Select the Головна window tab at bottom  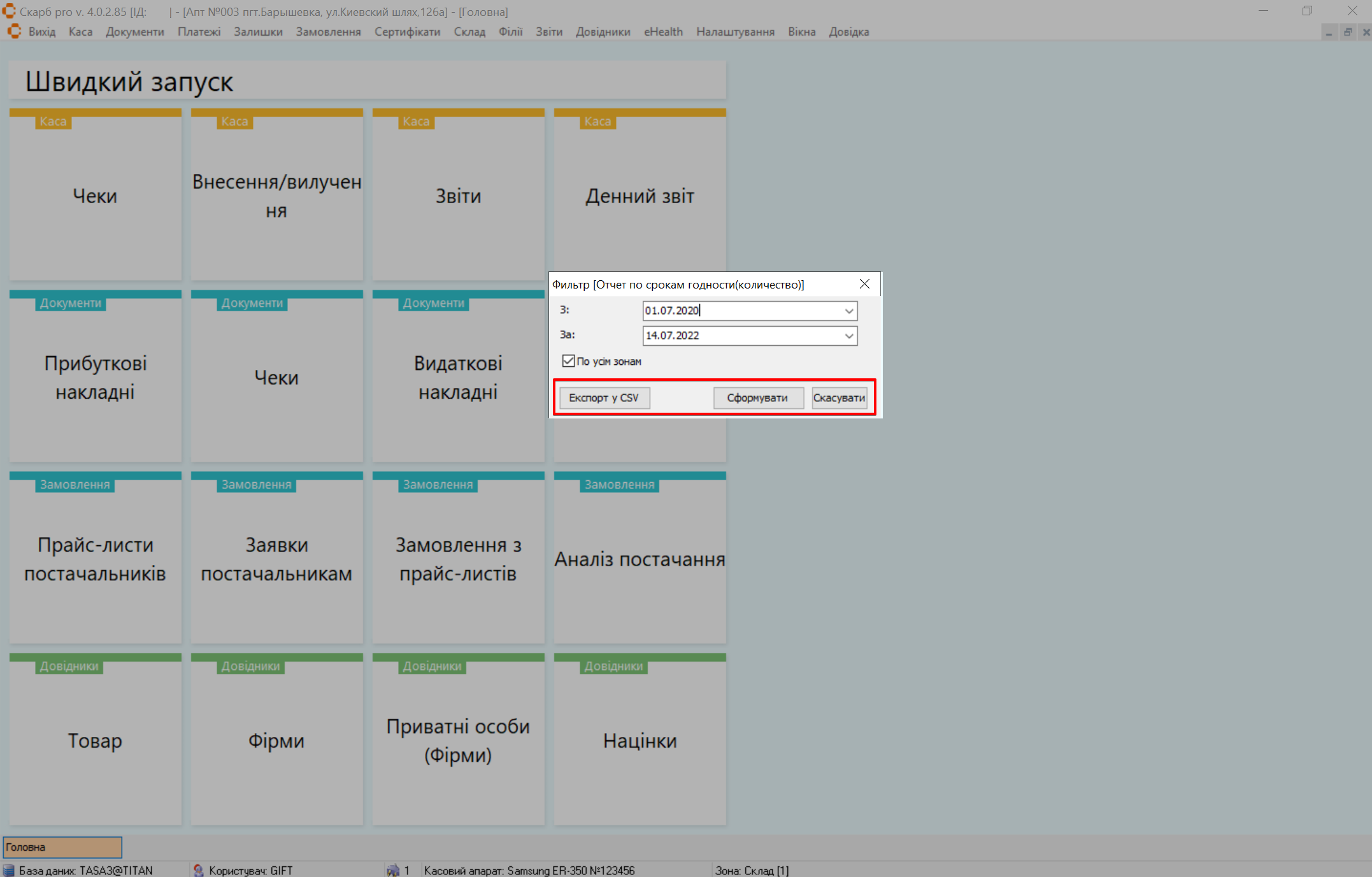[x=62, y=847]
